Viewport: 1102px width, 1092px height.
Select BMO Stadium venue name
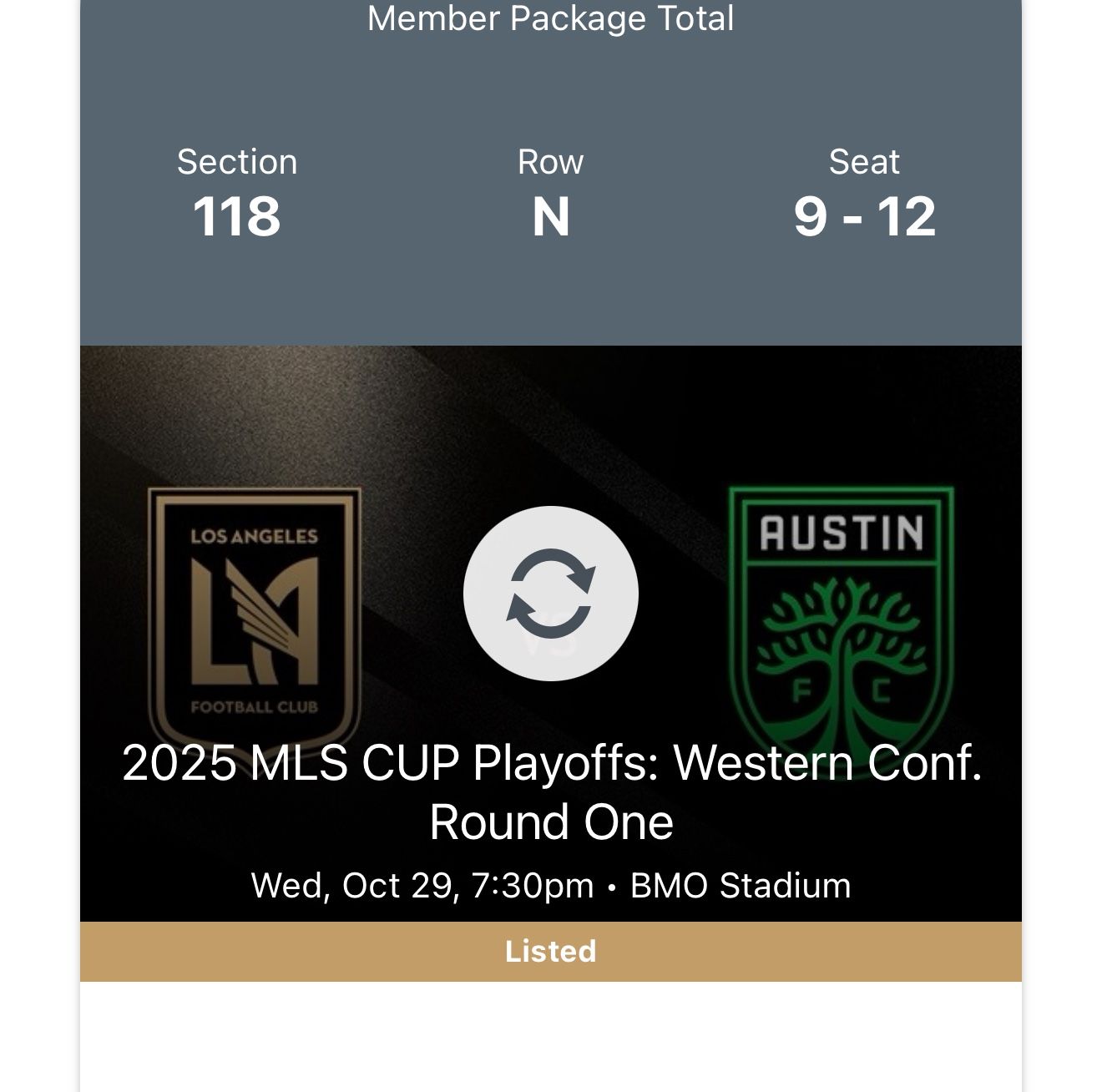tap(743, 887)
